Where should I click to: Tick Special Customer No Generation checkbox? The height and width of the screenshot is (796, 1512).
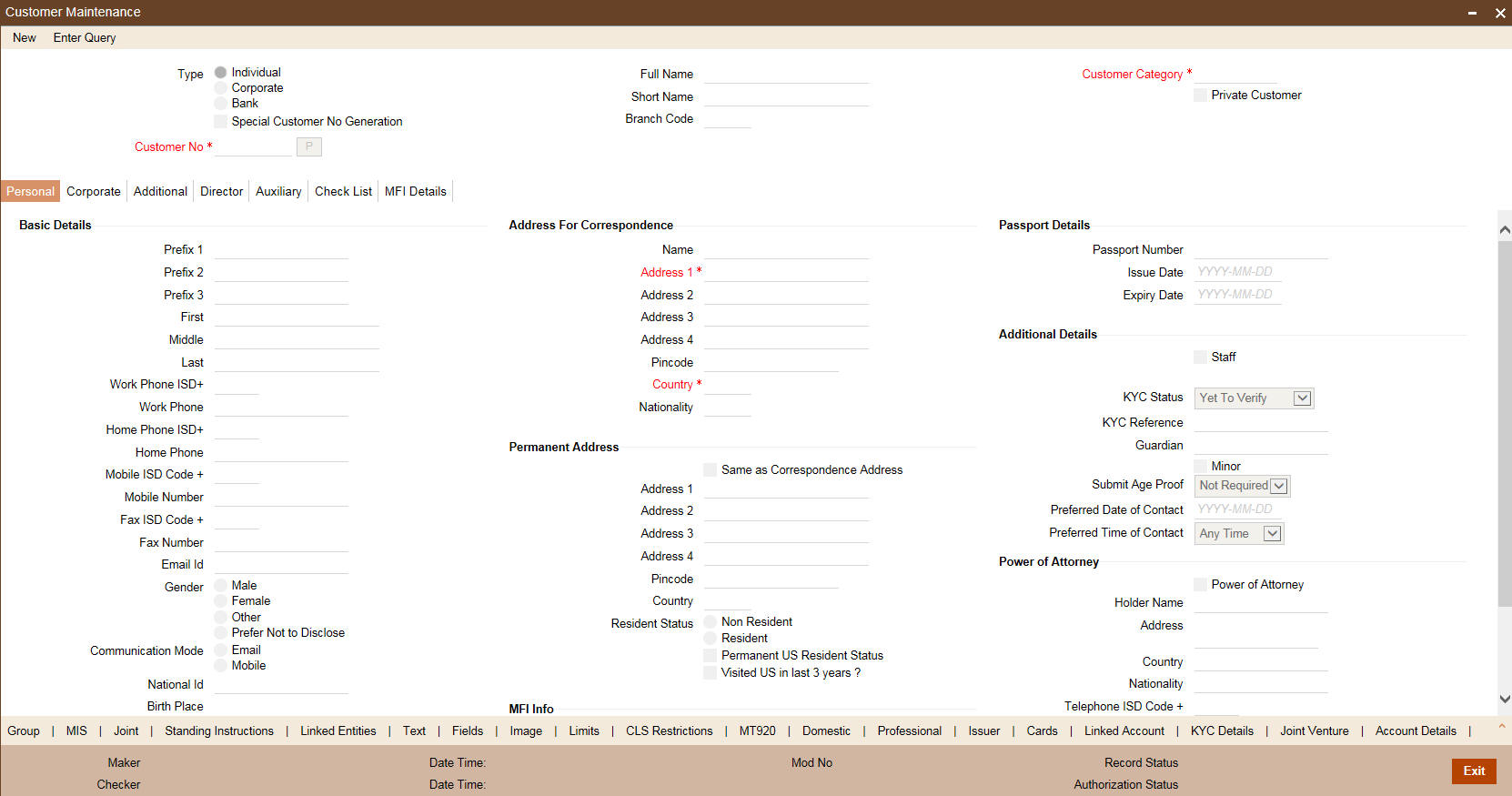[x=220, y=121]
